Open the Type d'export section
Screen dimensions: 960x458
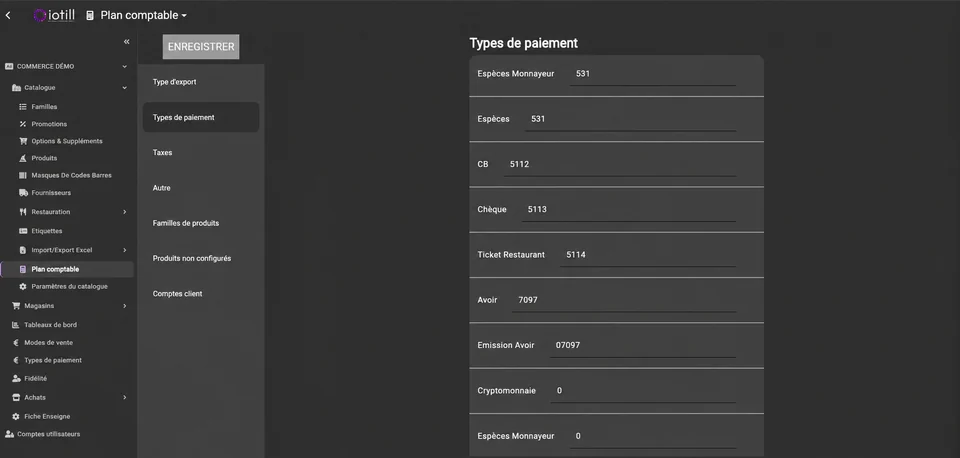coord(201,82)
